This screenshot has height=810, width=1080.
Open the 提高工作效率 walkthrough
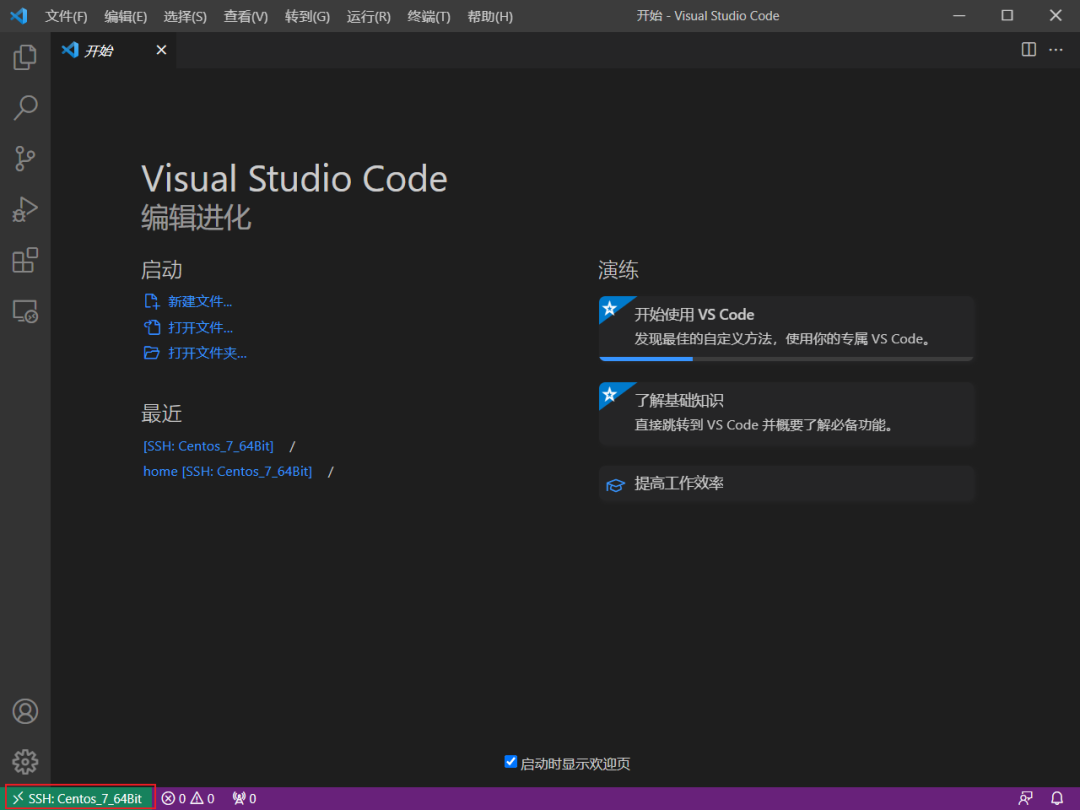click(x=786, y=484)
